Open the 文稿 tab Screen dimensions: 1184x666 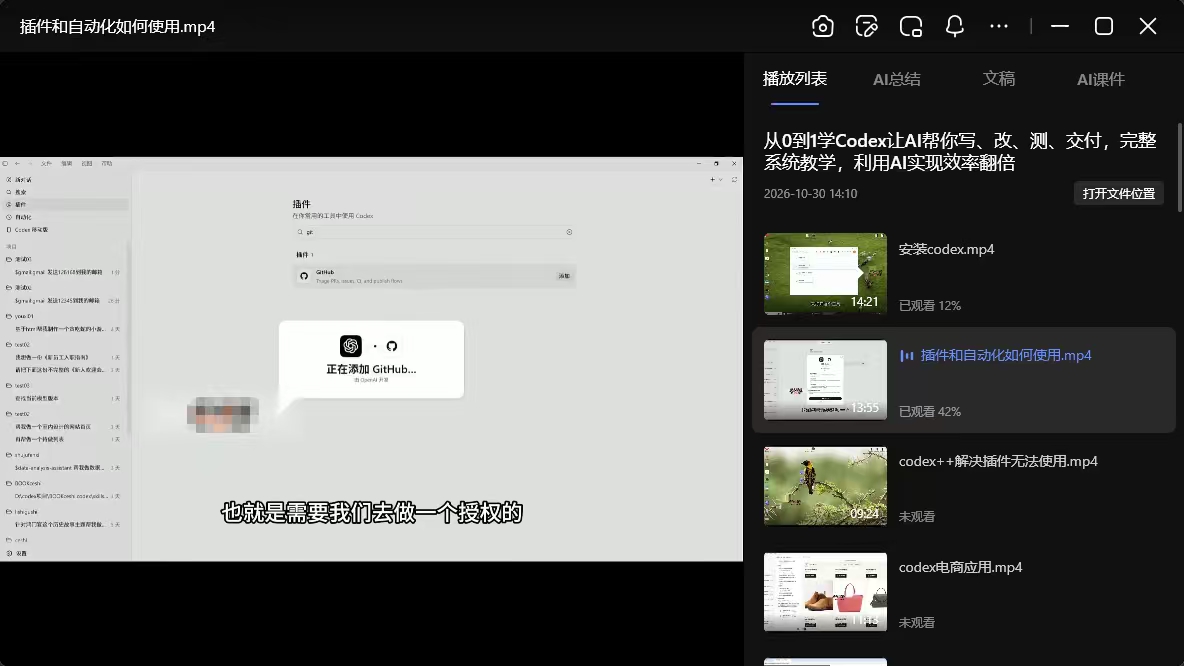coord(999,79)
